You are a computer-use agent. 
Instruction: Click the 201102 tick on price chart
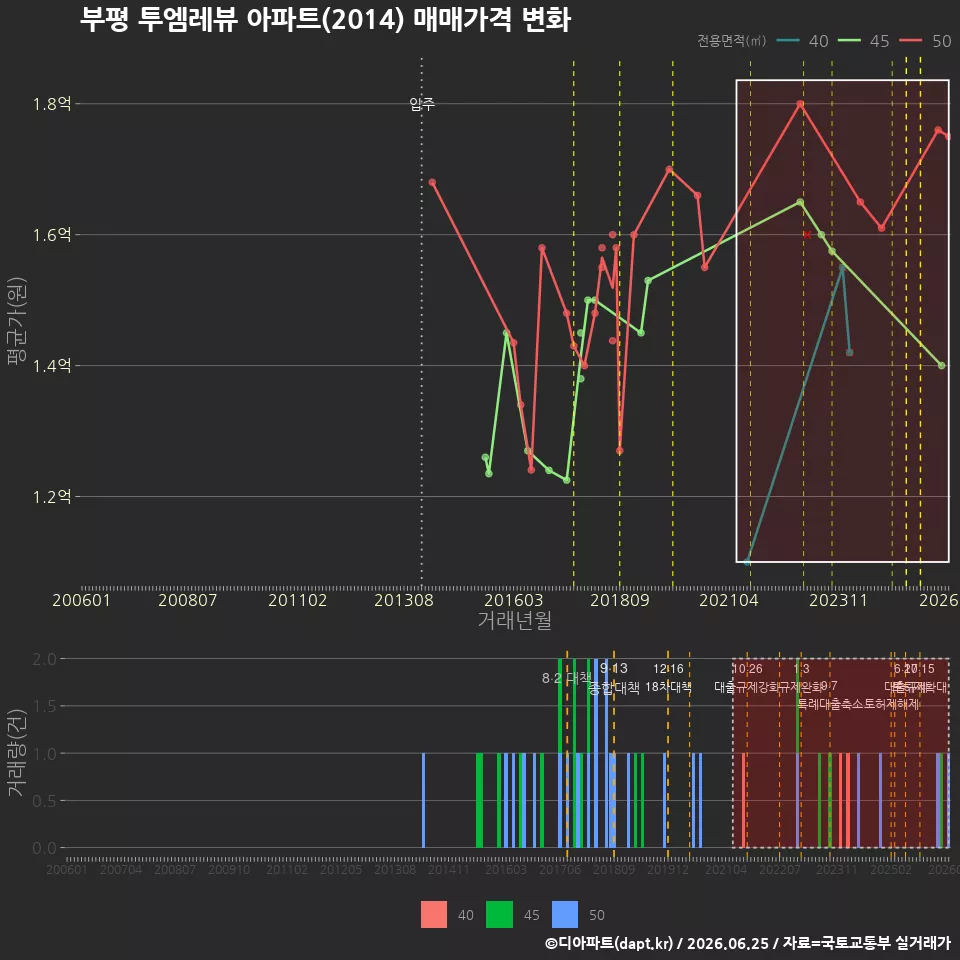298,600
